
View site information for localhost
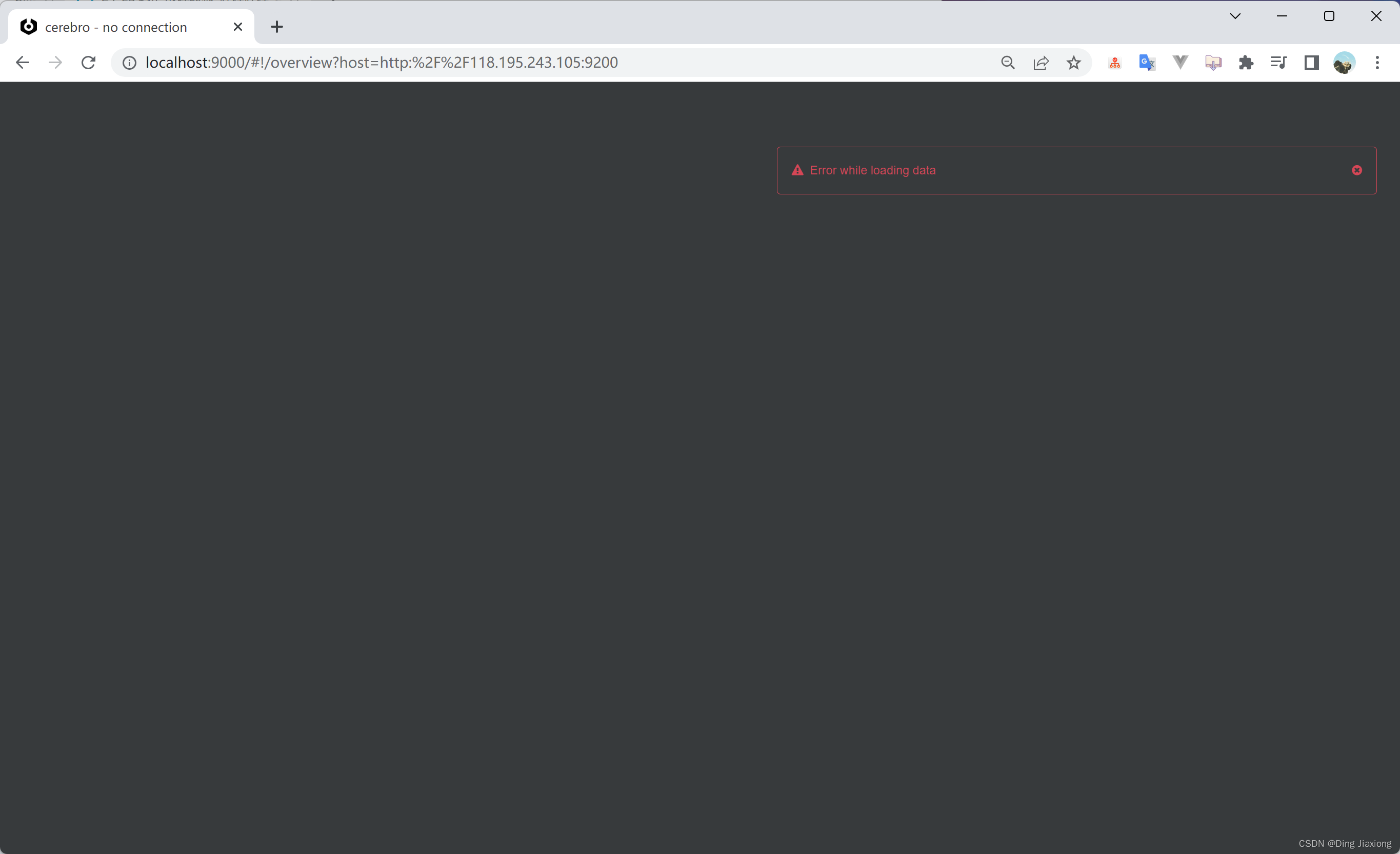130,63
